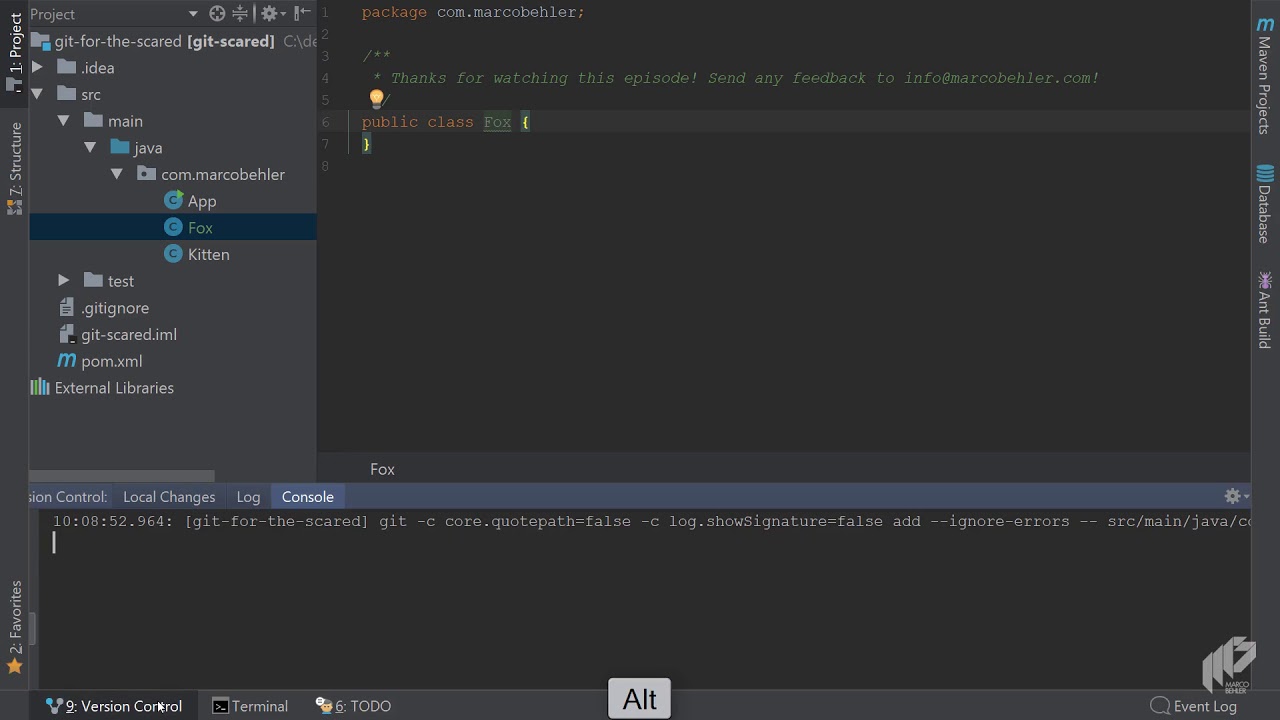Open the Maven Projects side panel
Image resolution: width=1280 pixels, height=720 pixels.
pyautogui.click(x=1265, y=75)
